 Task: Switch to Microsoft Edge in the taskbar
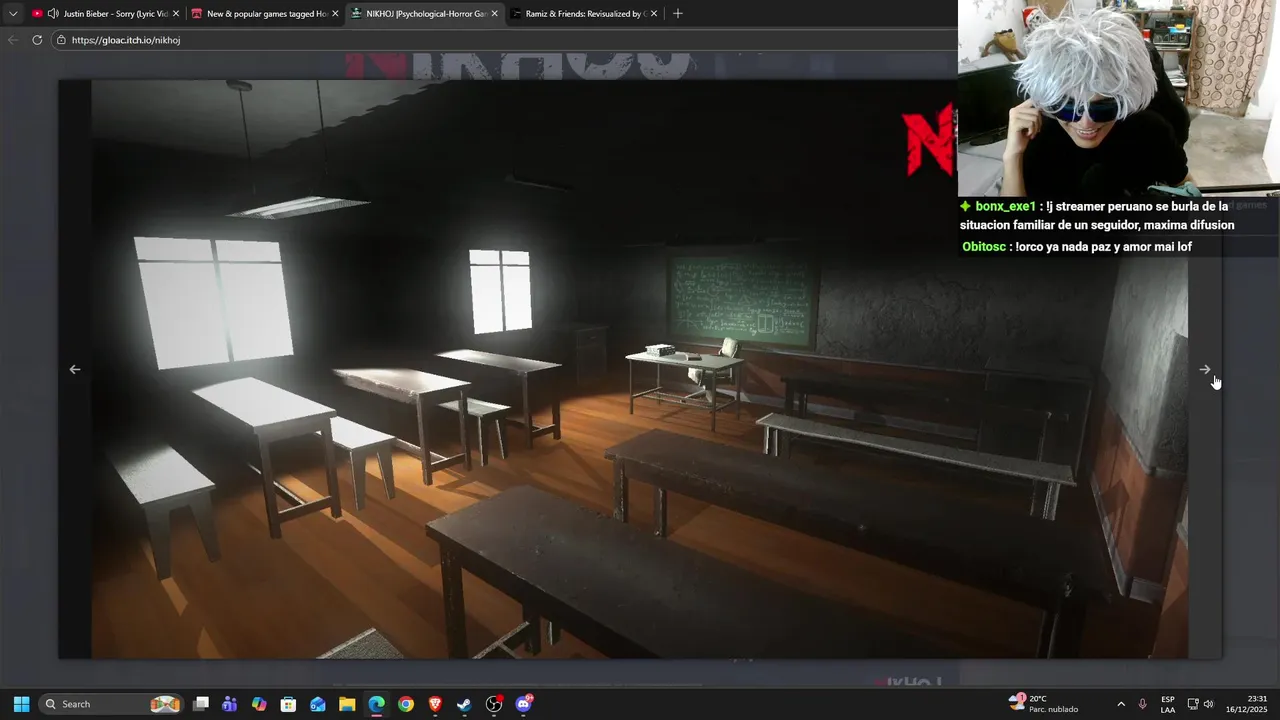[376, 704]
